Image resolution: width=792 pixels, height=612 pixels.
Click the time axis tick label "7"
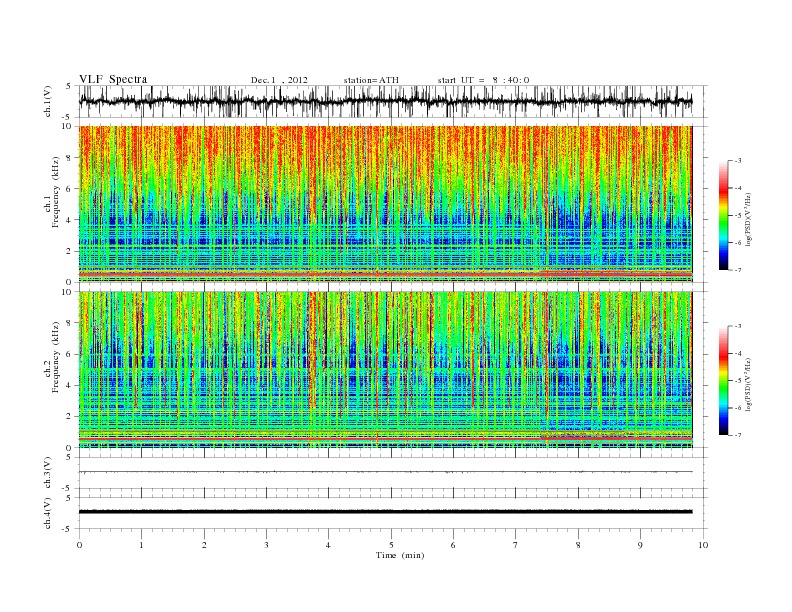coord(516,545)
